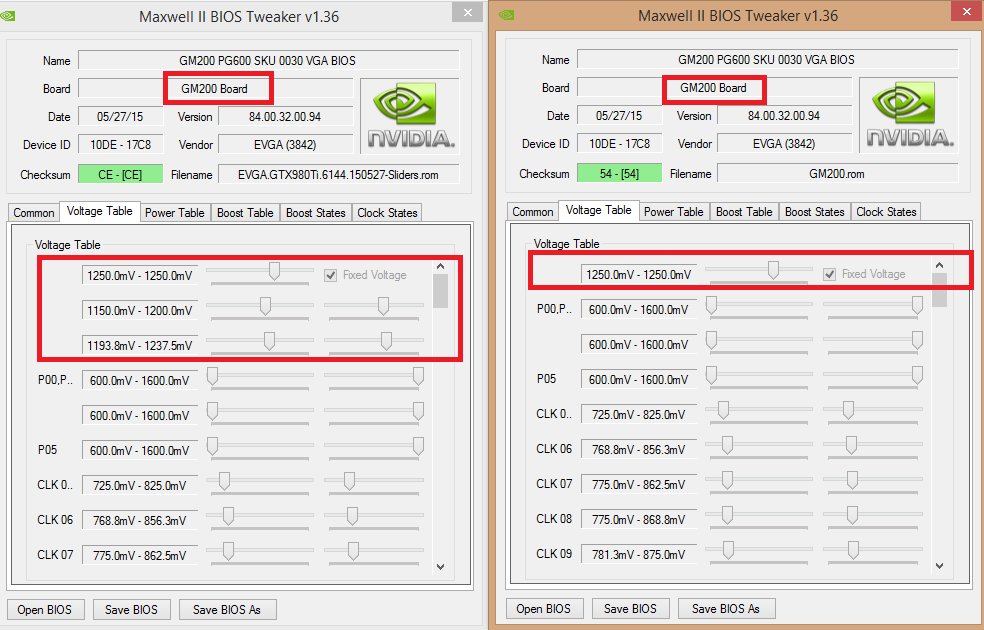Select Voltage Table tab in left window
Image resolution: width=984 pixels, height=630 pixels.
pos(100,211)
